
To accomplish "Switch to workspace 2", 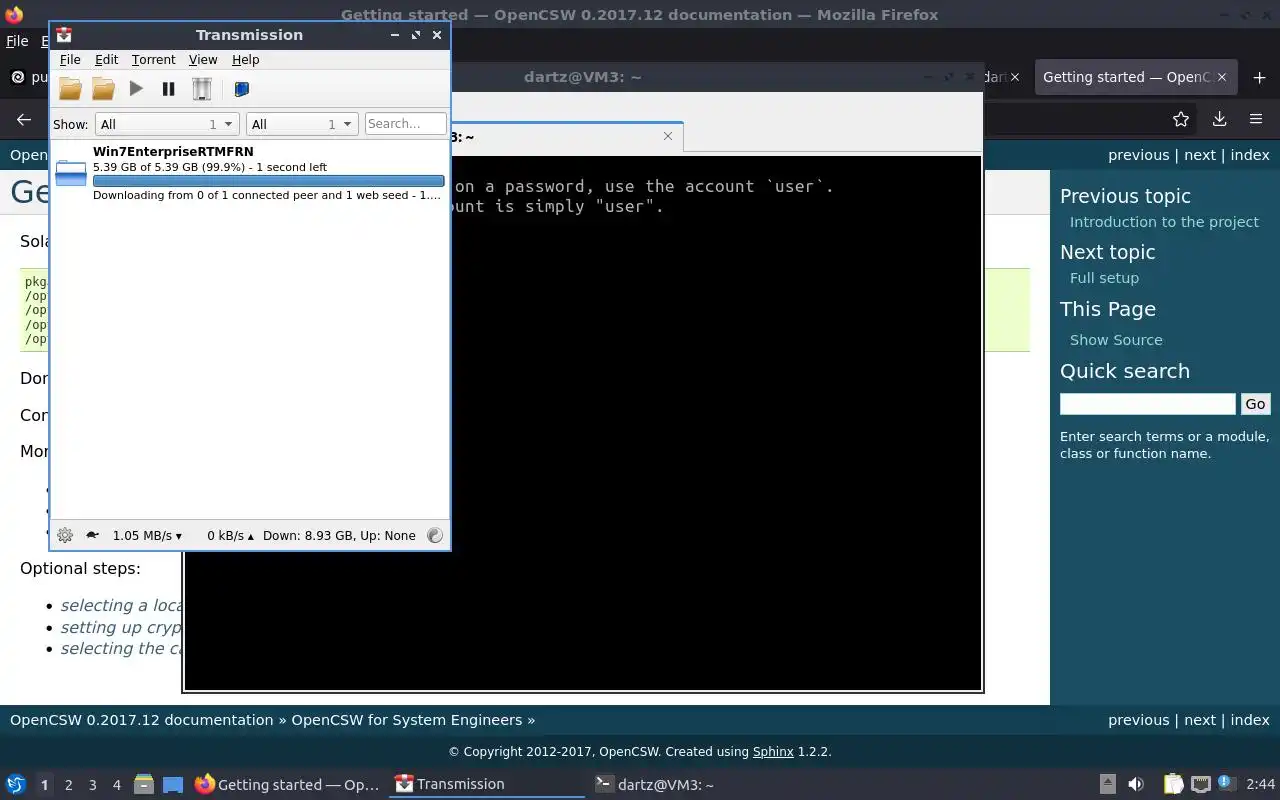I will click(x=68, y=785).
